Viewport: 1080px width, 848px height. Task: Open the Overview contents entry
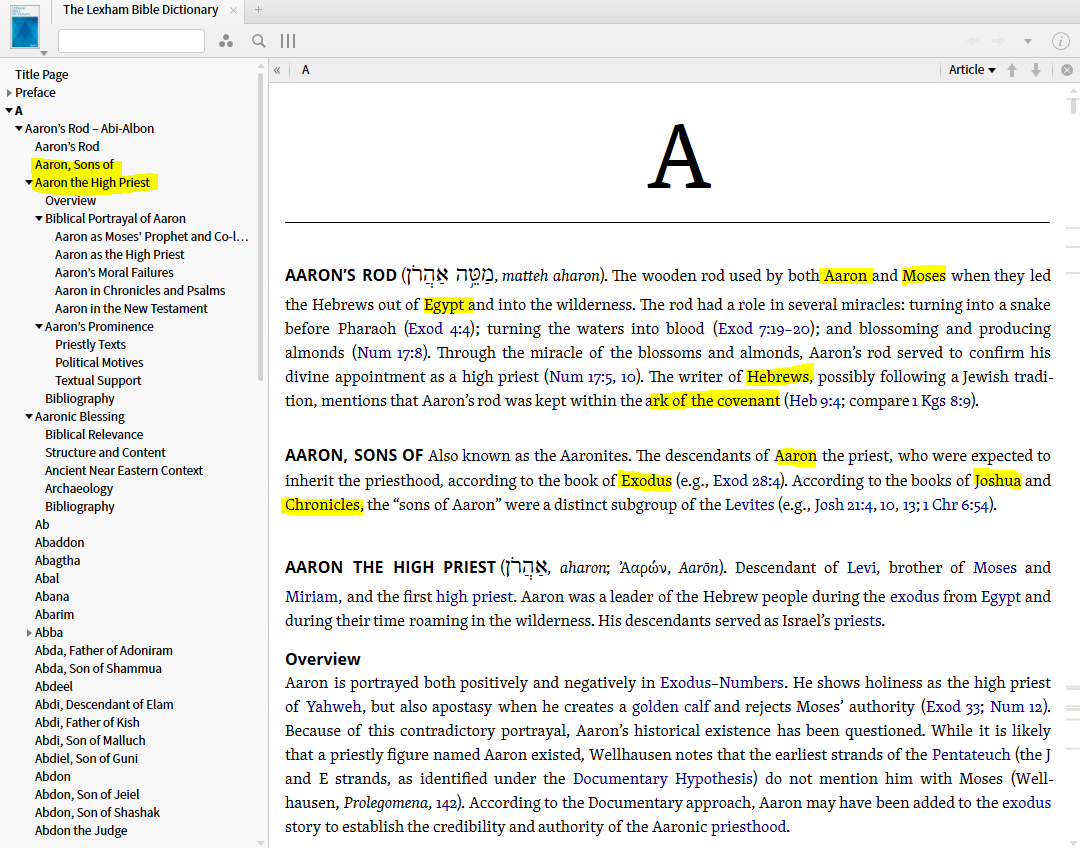(x=70, y=200)
